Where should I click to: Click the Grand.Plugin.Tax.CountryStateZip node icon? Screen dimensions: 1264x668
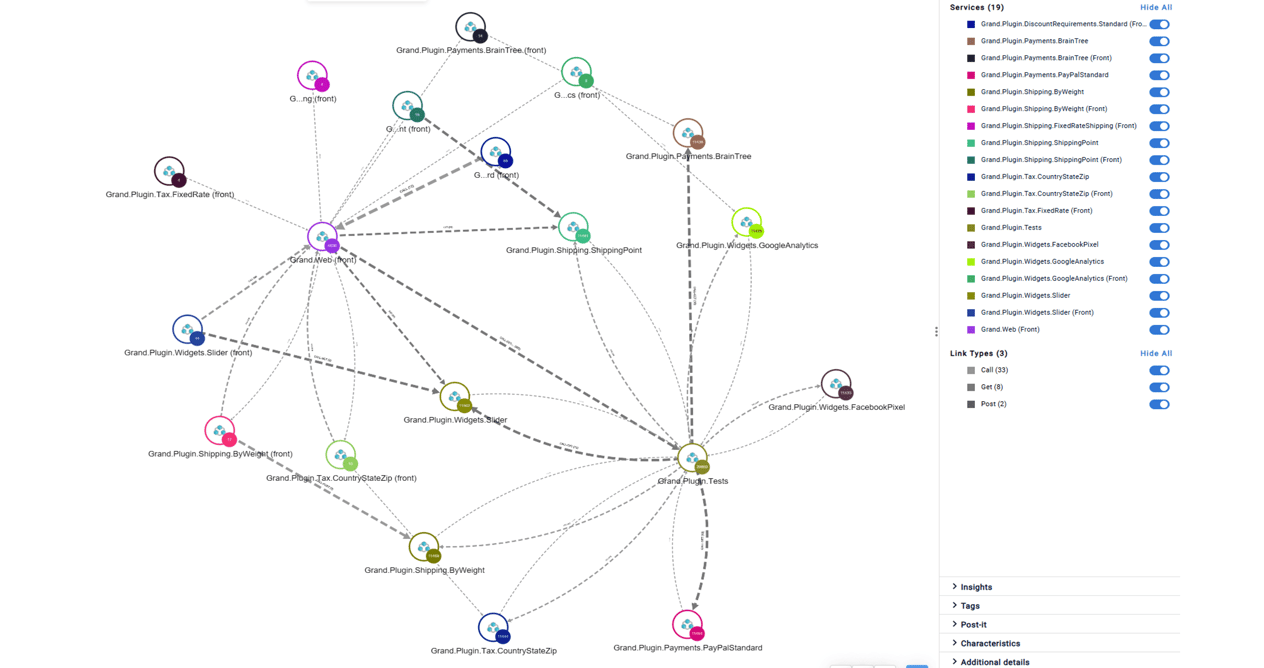coord(493,628)
